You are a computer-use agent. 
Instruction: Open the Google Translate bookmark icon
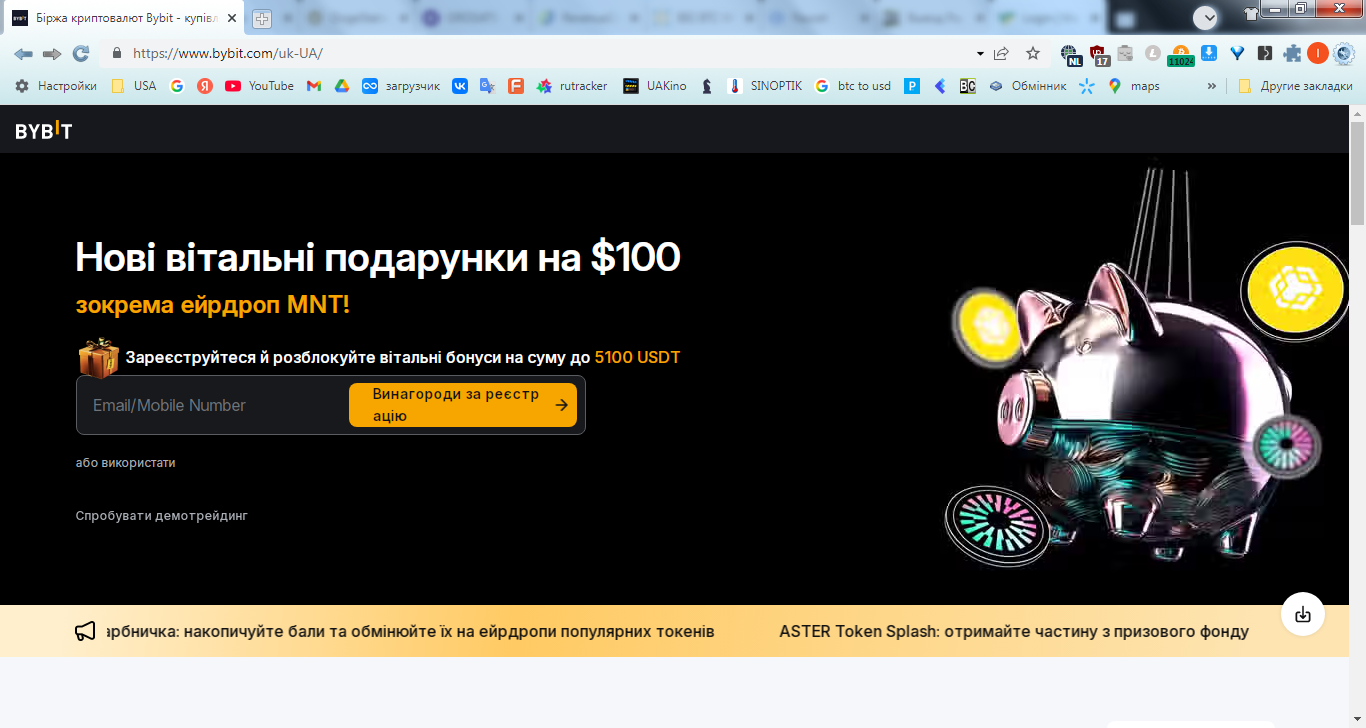pos(488,86)
